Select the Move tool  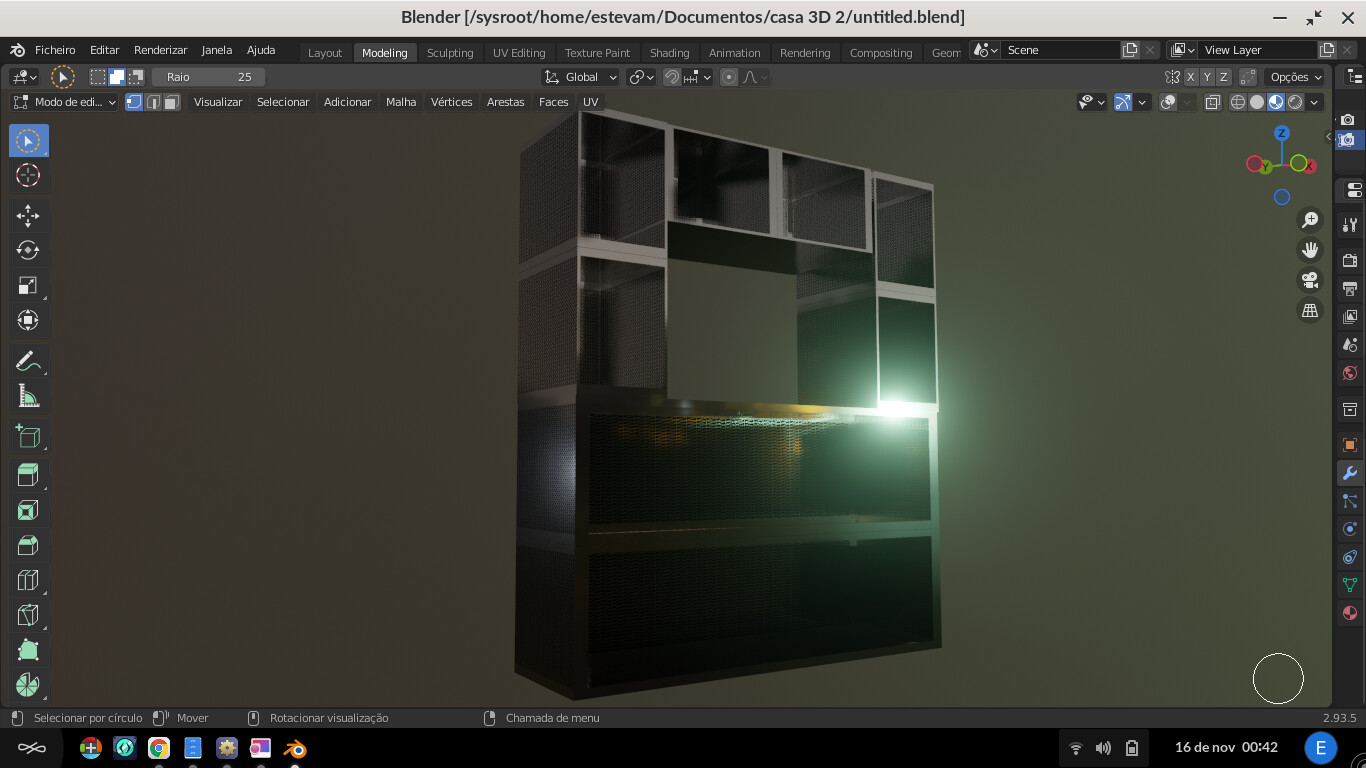[x=28, y=215]
